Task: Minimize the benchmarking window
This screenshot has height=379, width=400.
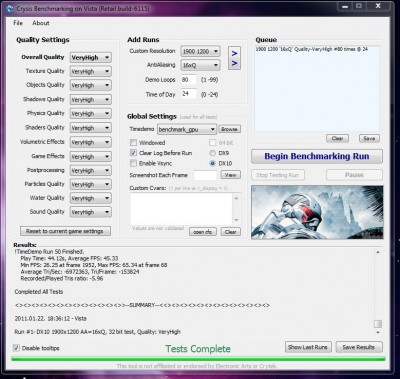Action: (345, 6)
